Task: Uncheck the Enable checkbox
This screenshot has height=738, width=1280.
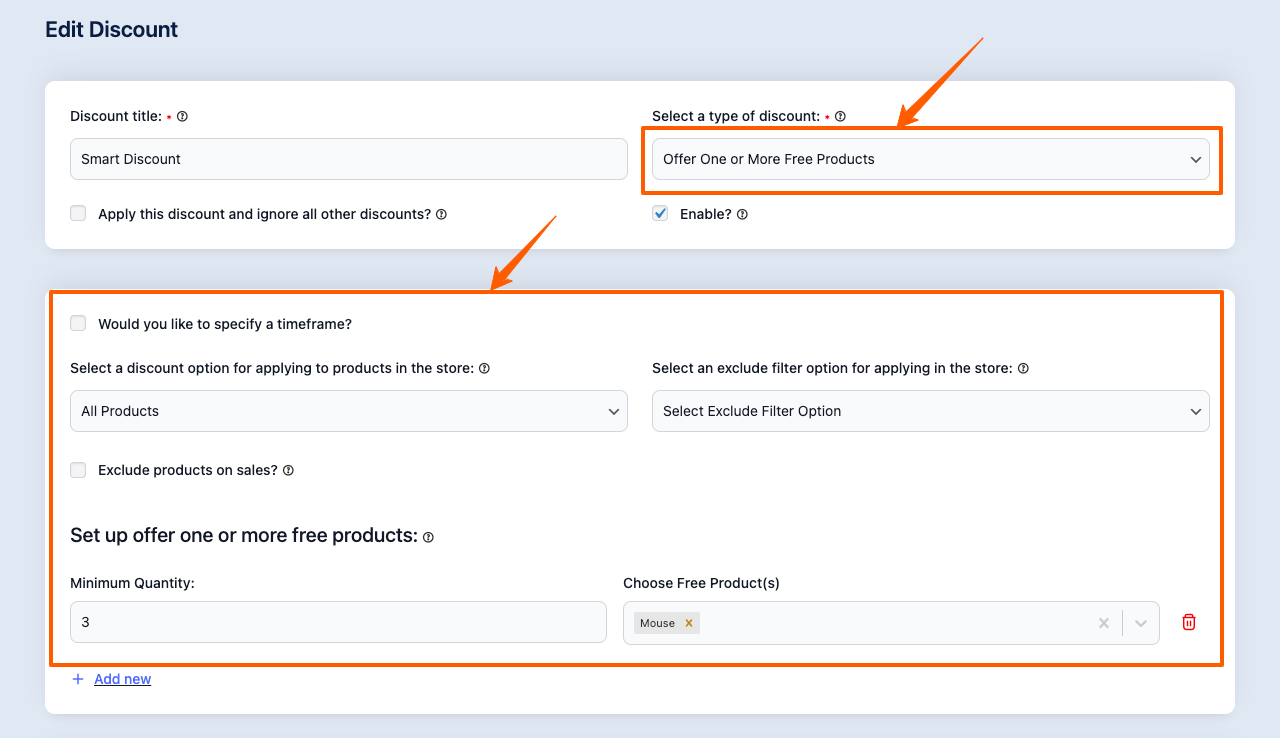Action: coord(660,213)
